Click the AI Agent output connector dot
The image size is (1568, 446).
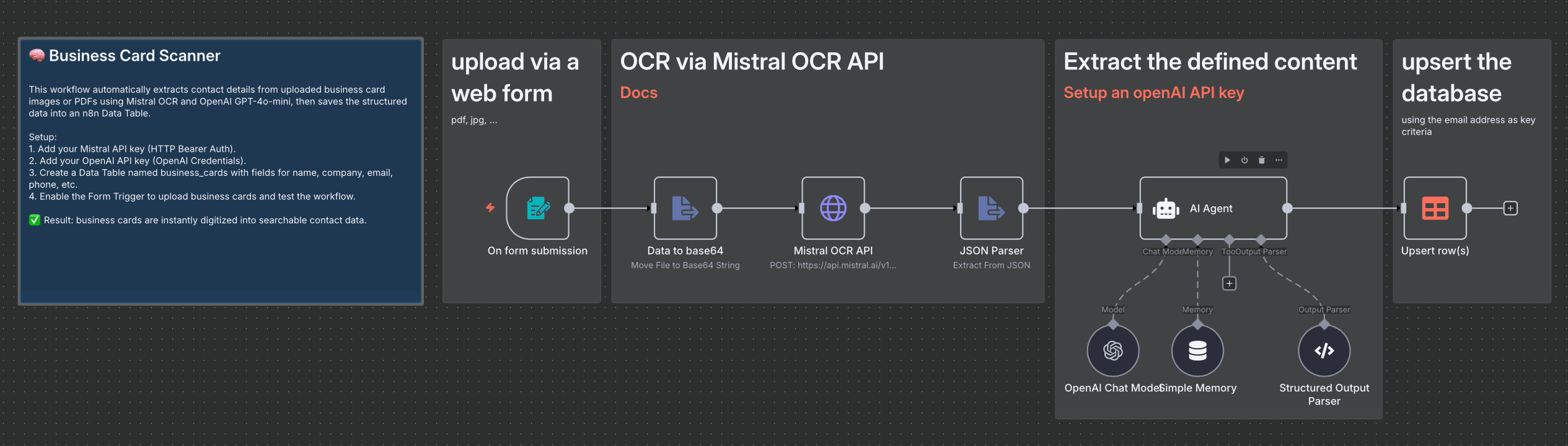pos(1287,208)
